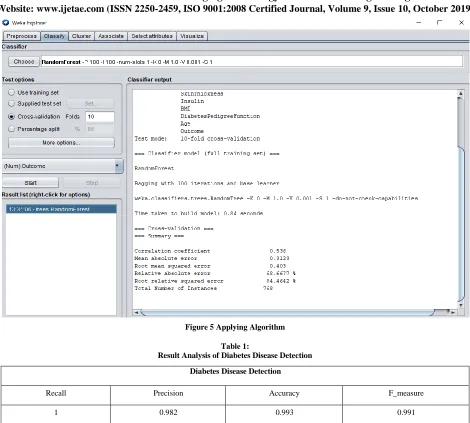
Task: Click the 0.982 precision value cell
Action: [x=168, y=413]
